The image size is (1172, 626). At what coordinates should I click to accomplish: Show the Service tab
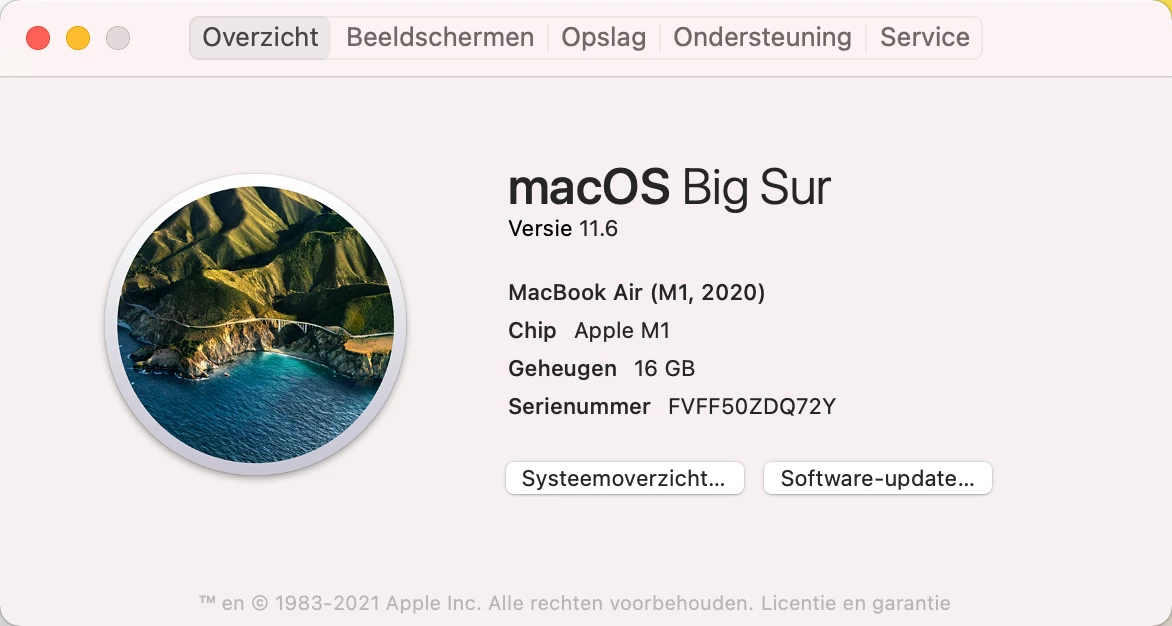(925, 37)
